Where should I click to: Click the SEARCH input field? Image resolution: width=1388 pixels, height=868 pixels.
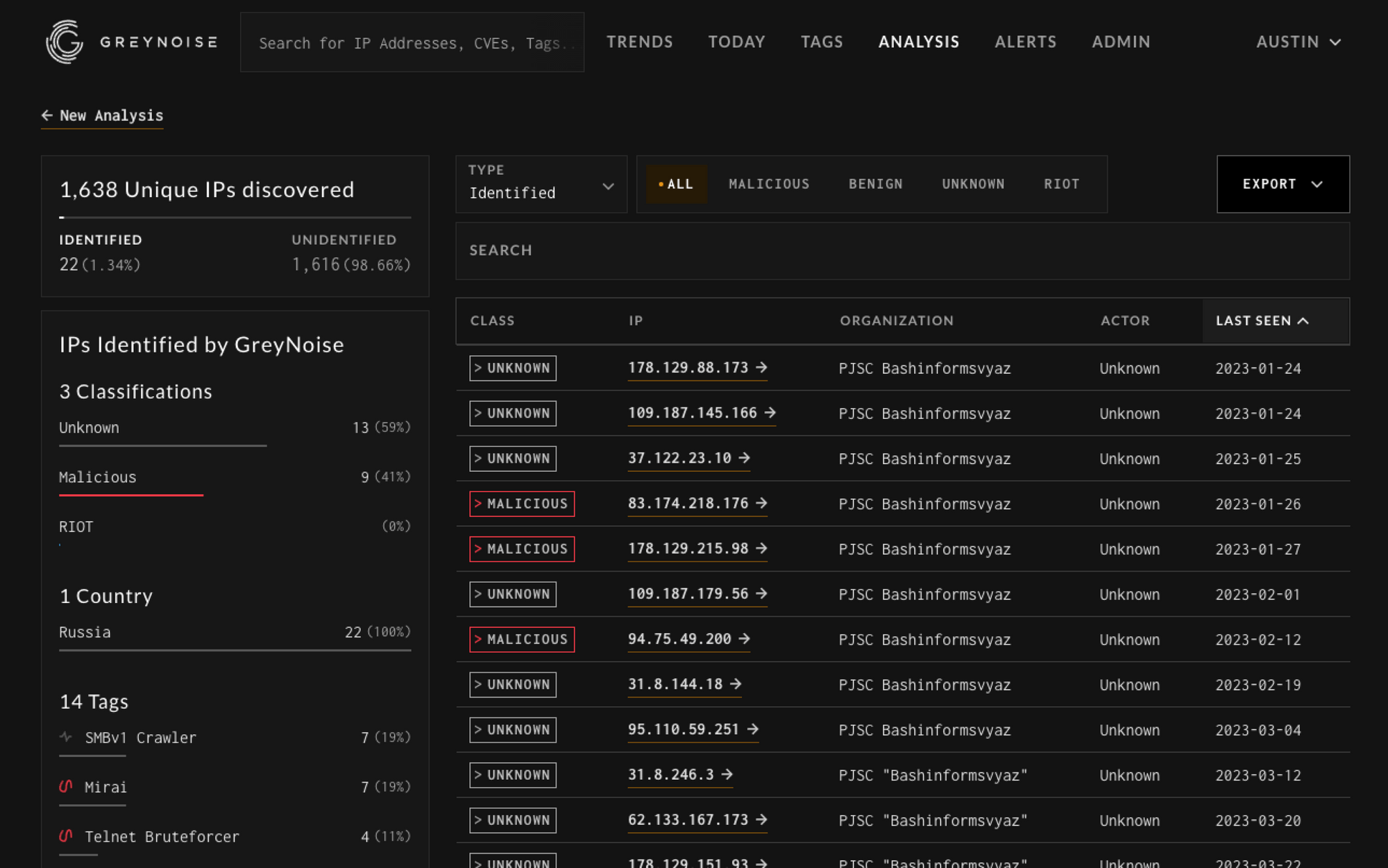tap(902, 250)
